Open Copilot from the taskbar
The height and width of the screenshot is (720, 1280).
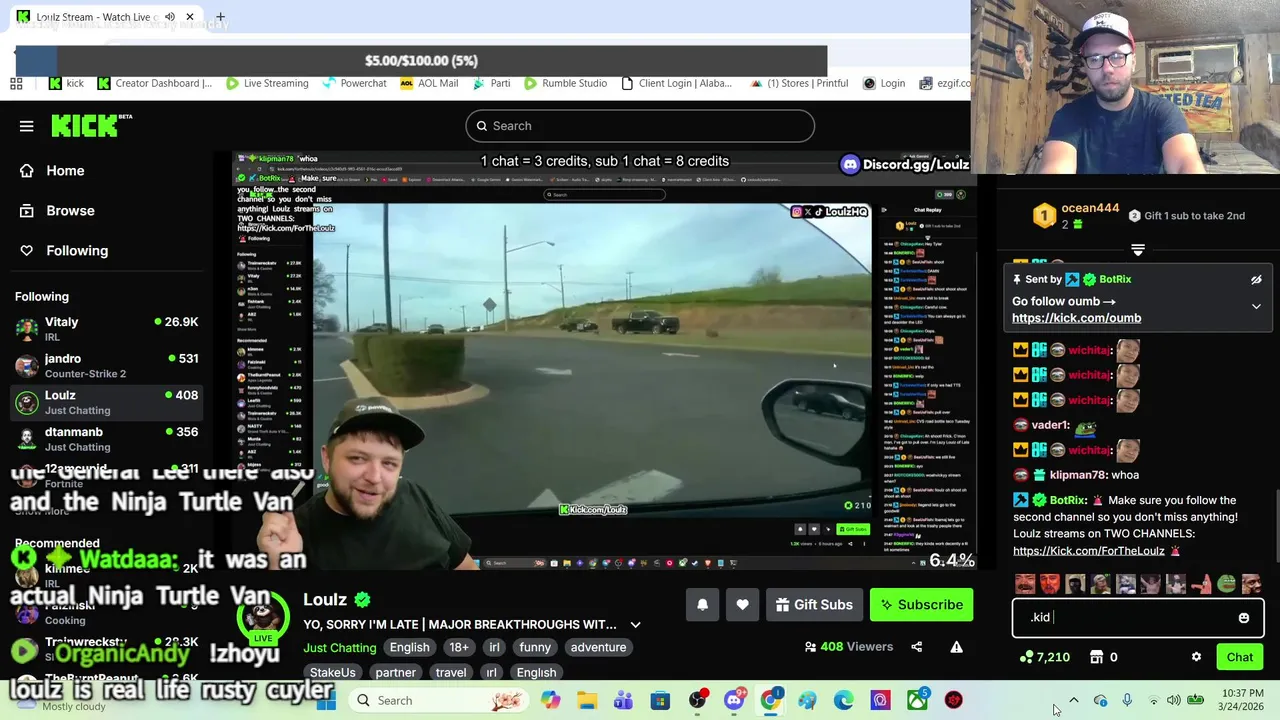pos(551,701)
